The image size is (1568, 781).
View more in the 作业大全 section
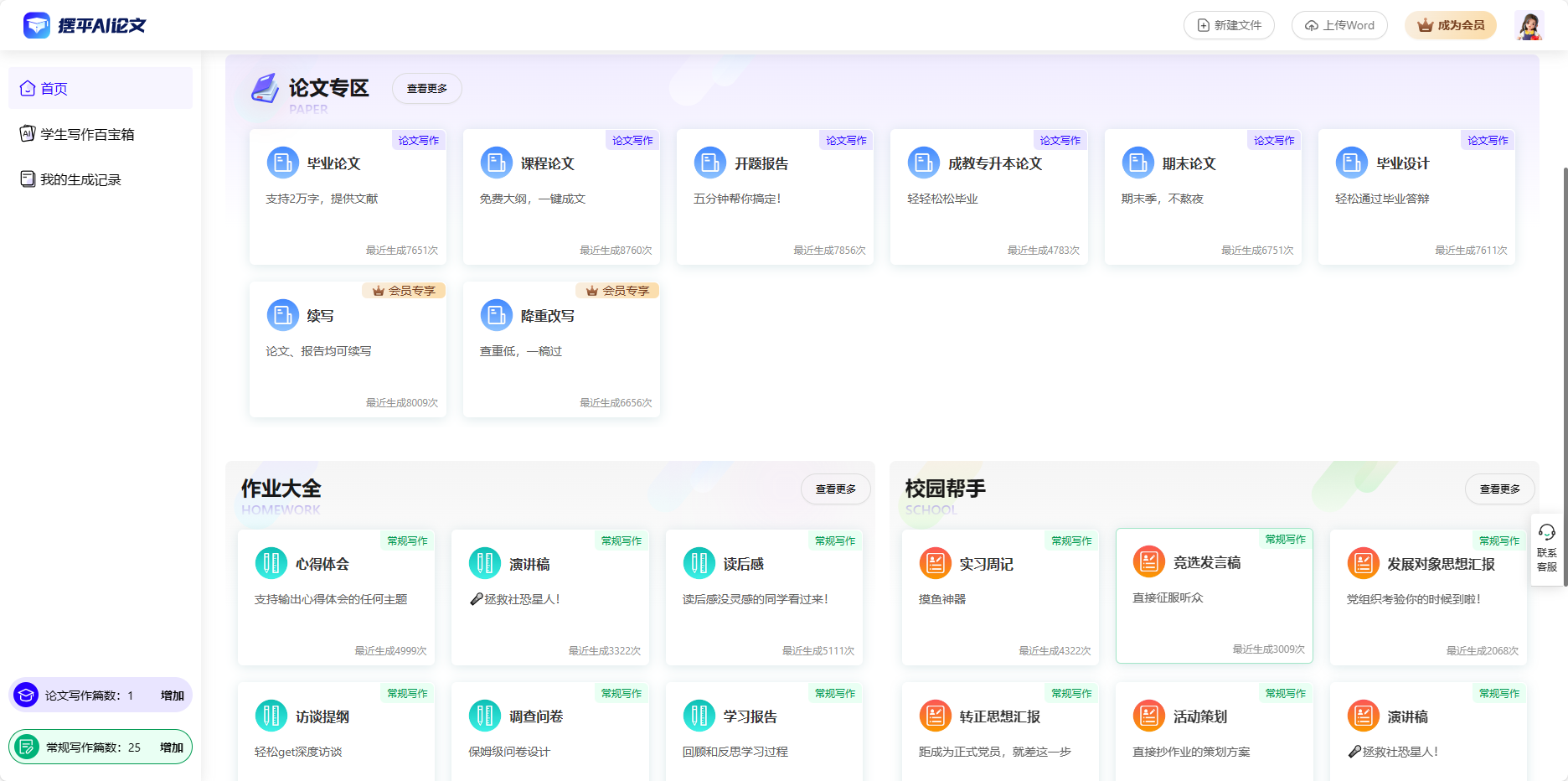click(836, 489)
